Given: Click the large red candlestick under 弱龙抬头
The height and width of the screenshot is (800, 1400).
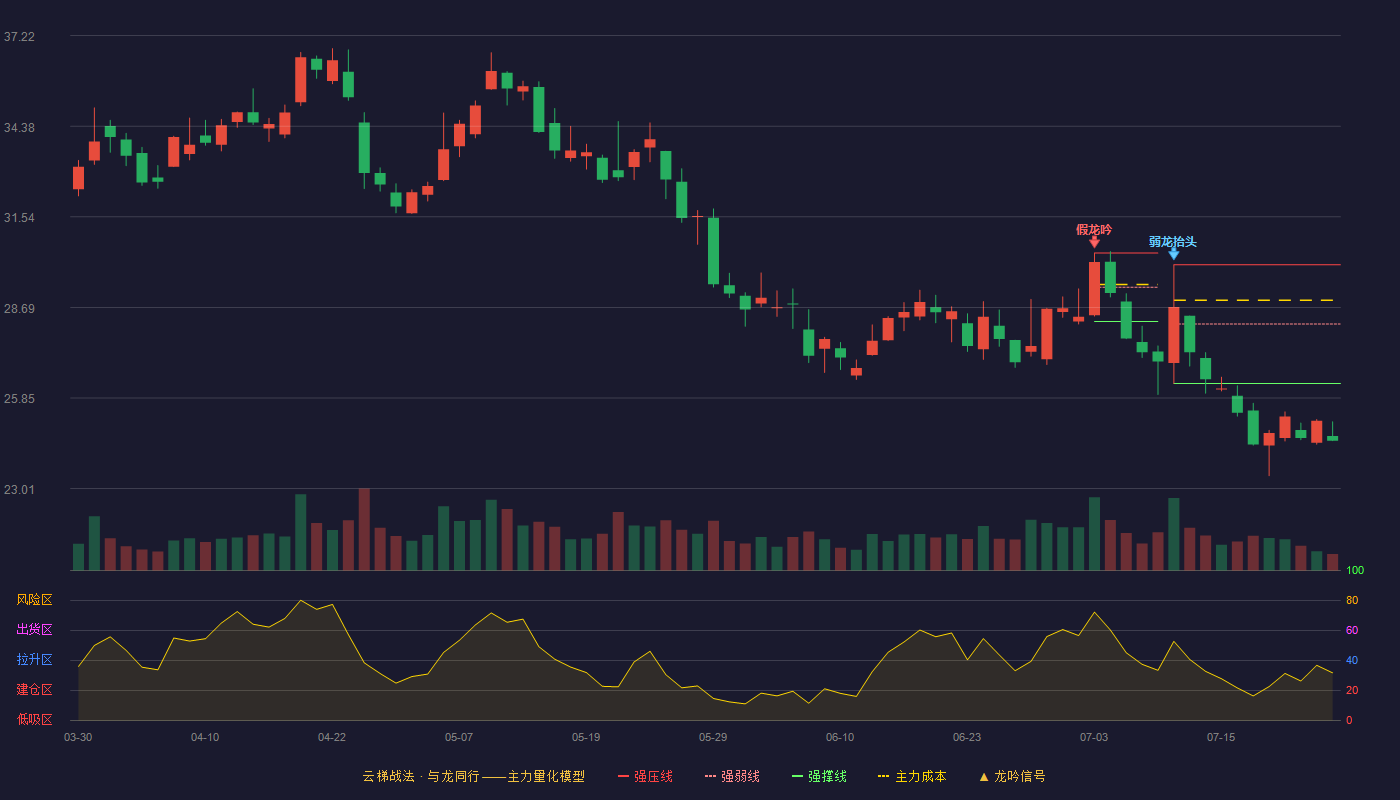Looking at the screenshot, I should point(1173,335).
